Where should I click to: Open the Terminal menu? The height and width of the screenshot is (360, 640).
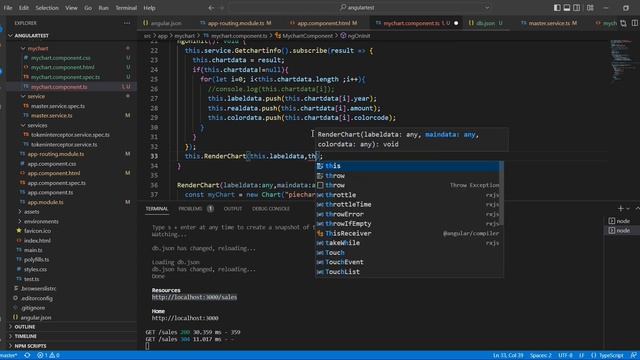coord(126,8)
